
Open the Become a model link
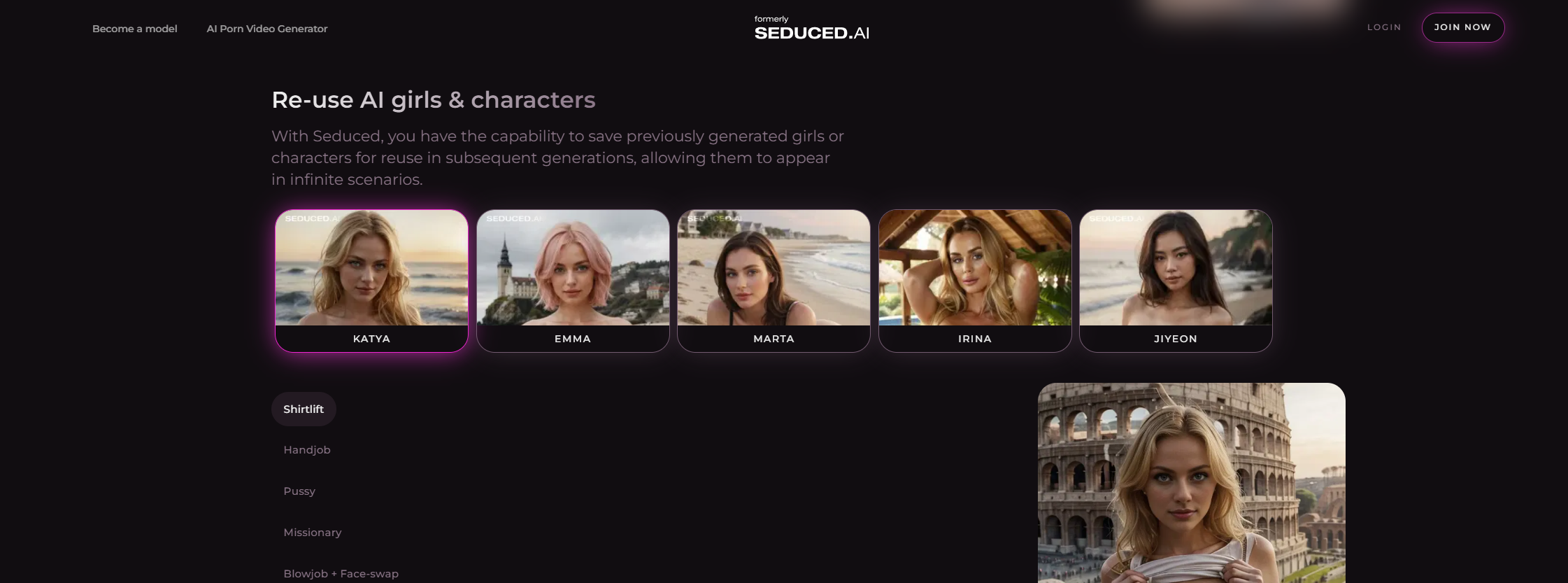point(135,29)
